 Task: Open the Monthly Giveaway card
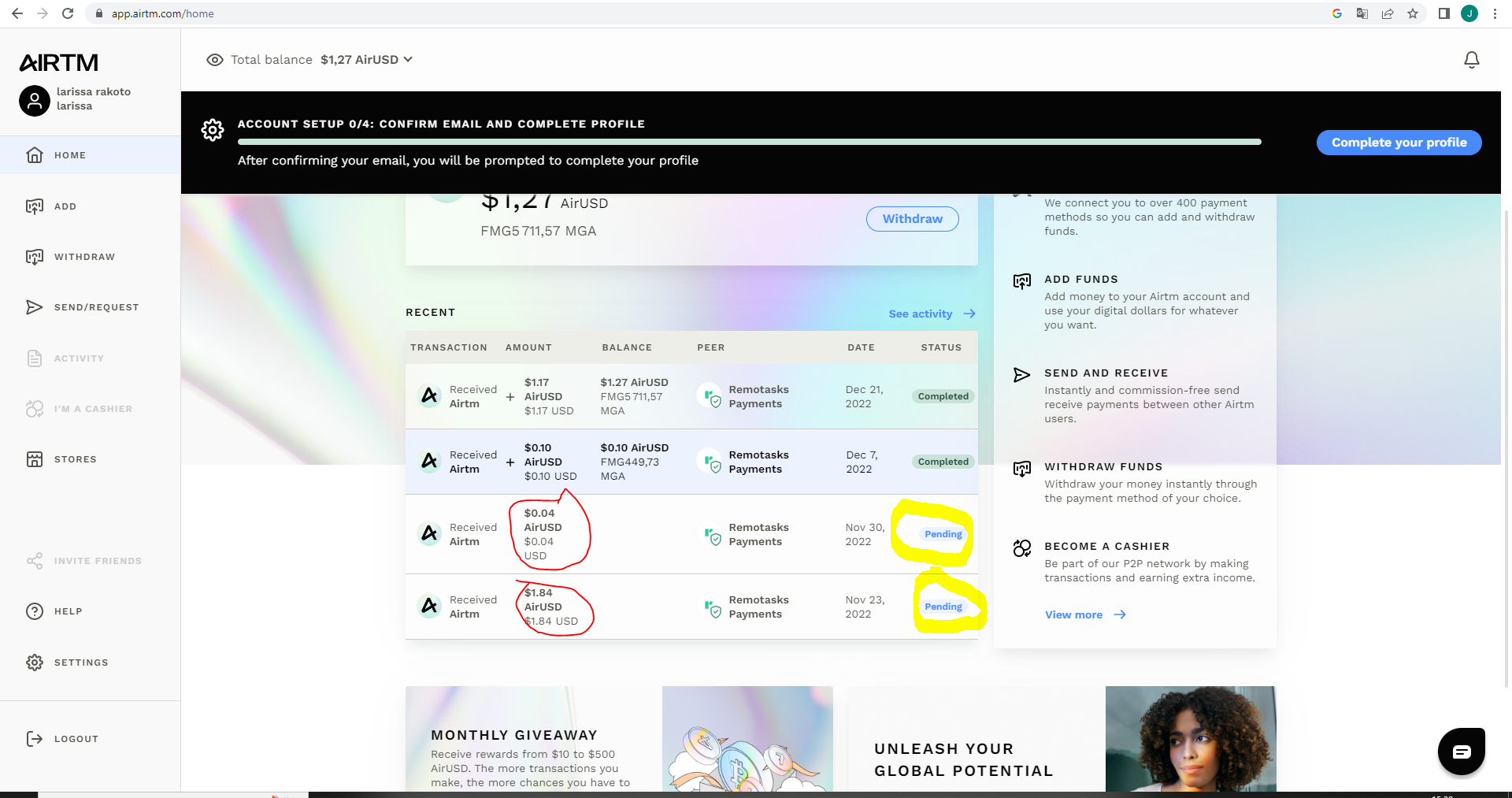click(x=619, y=739)
